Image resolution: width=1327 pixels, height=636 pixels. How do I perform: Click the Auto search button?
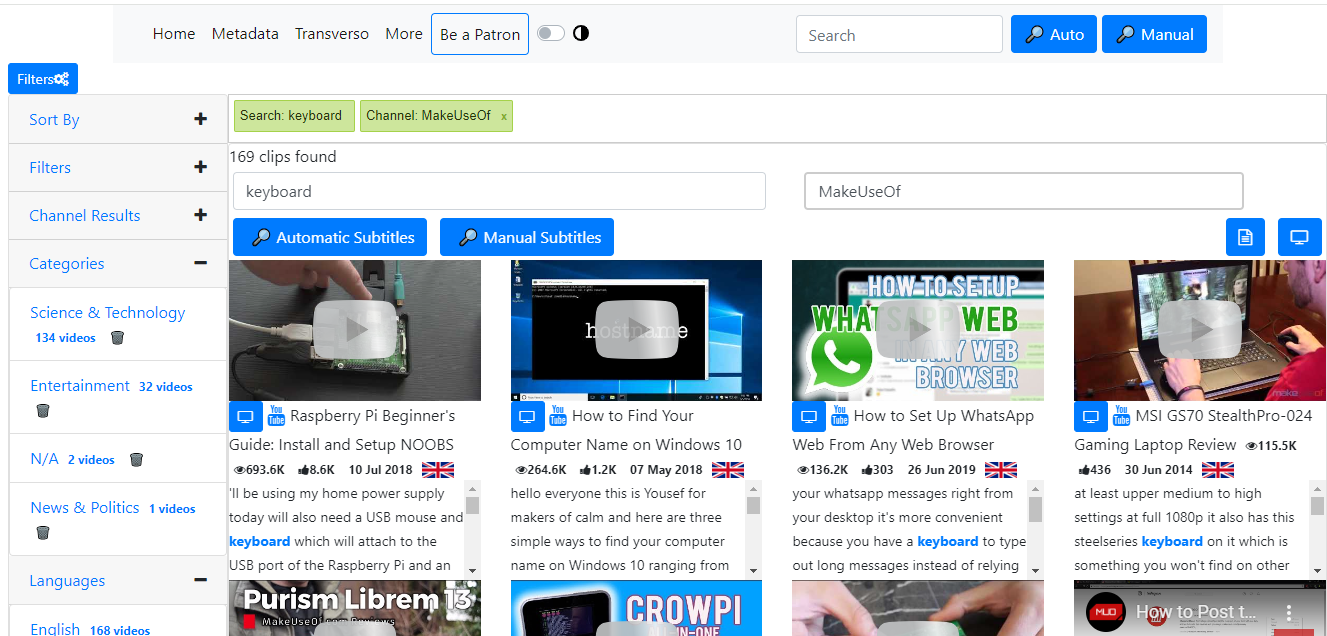click(1054, 34)
